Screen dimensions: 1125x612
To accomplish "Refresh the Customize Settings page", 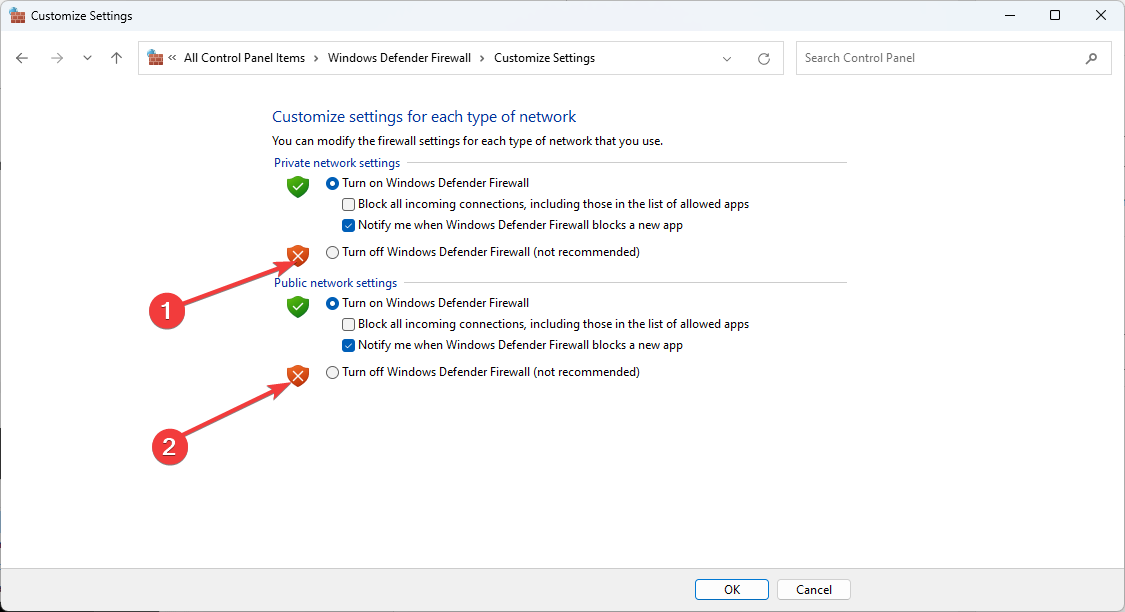I will (x=764, y=59).
